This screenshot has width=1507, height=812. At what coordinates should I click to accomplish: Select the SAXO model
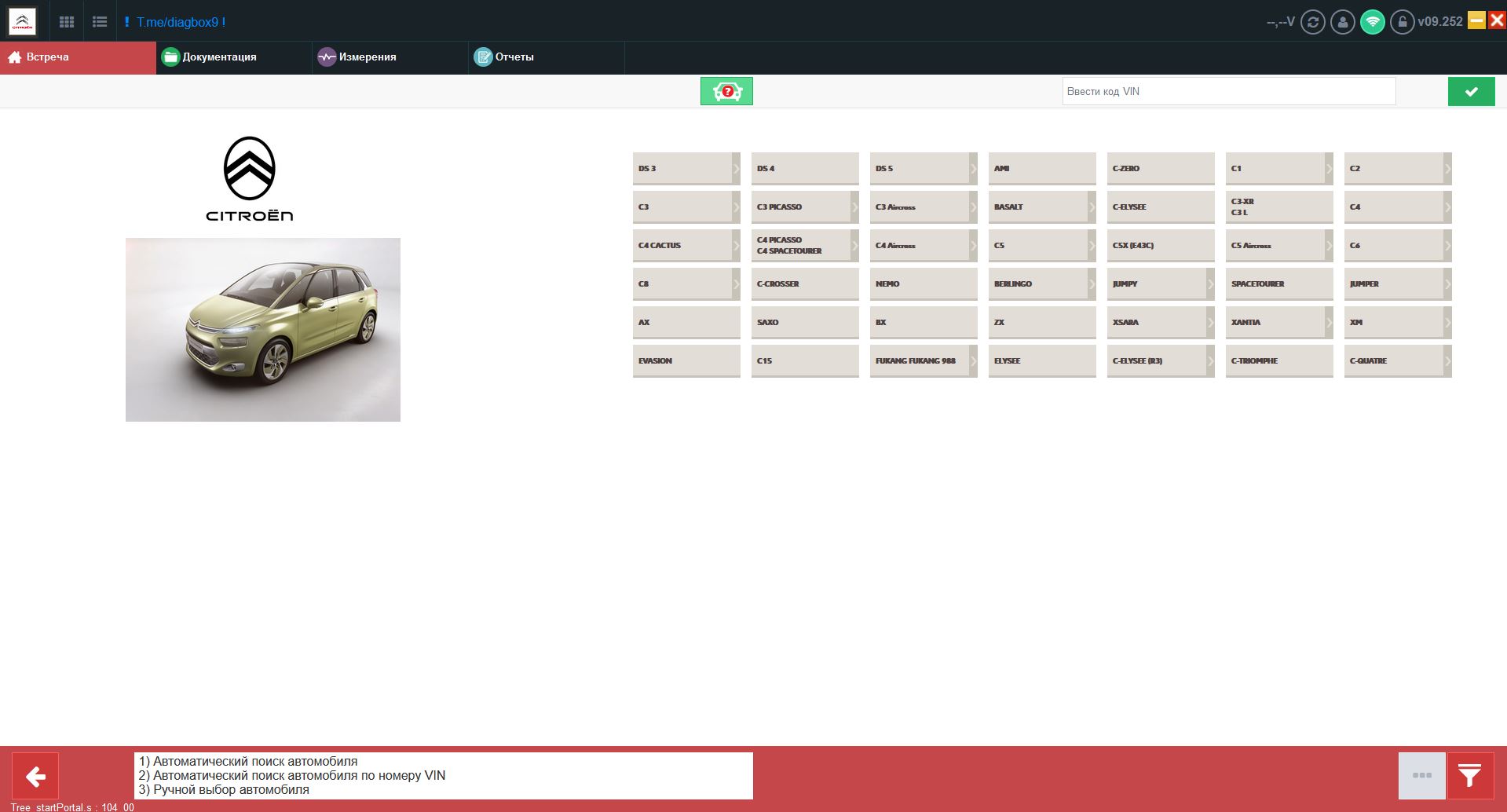pos(805,322)
